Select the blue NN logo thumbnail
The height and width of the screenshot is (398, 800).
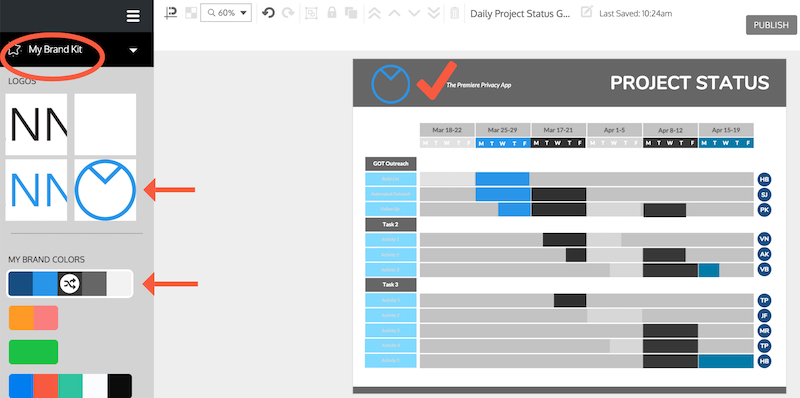(36, 190)
